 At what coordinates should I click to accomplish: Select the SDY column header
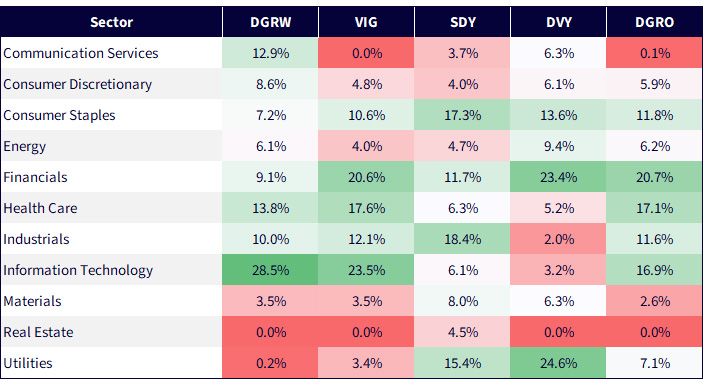coord(462,22)
